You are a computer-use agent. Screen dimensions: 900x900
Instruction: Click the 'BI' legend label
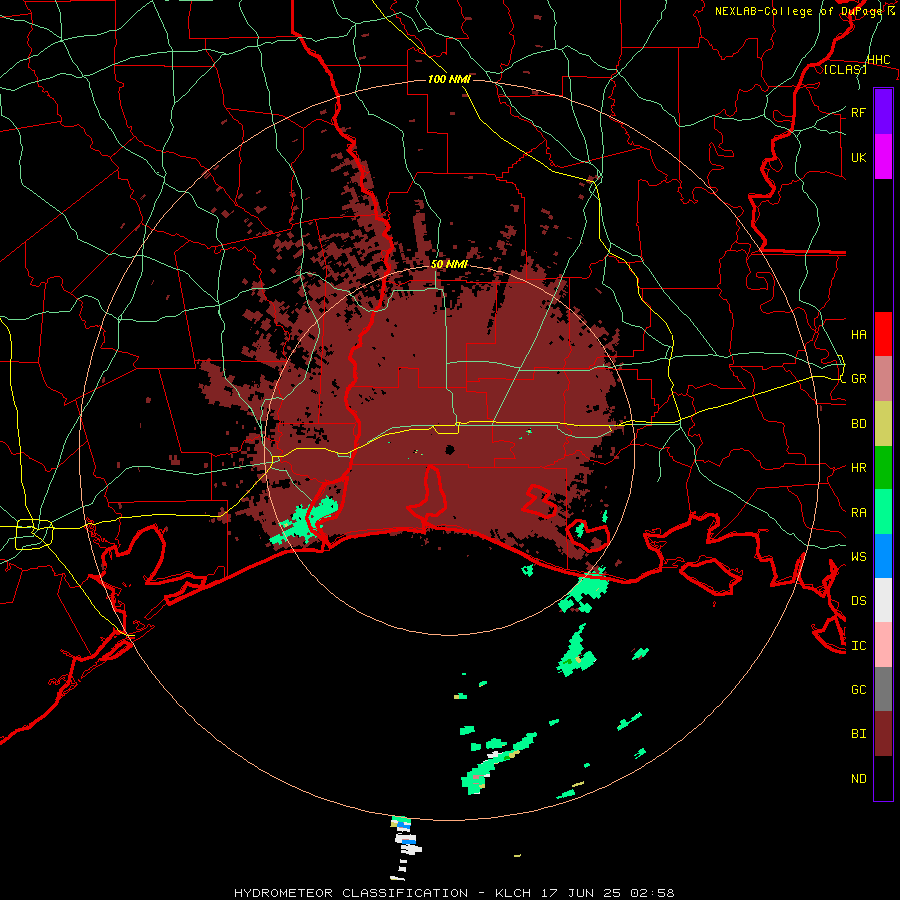859,734
